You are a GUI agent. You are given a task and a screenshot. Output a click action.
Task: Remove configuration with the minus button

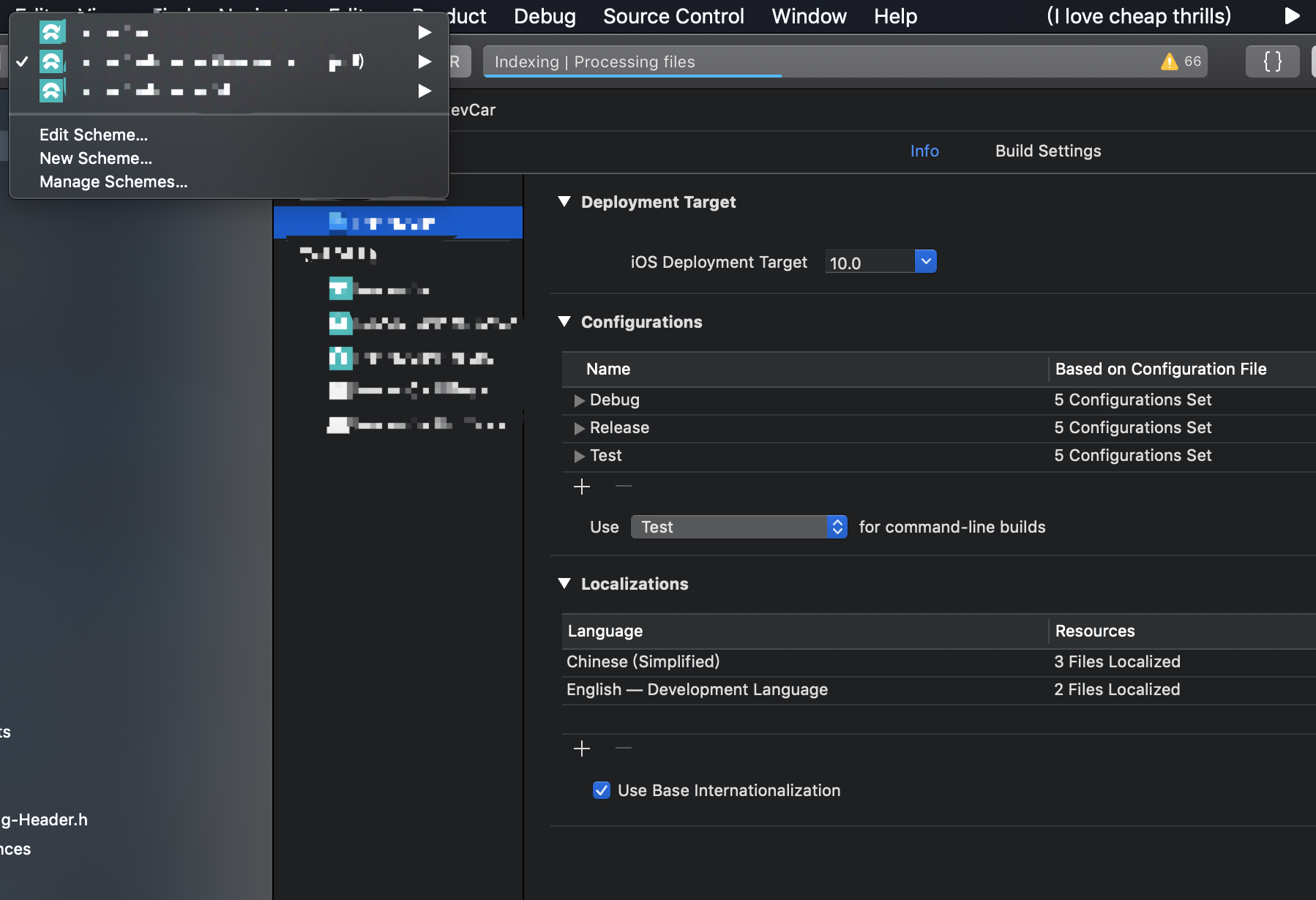(624, 486)
